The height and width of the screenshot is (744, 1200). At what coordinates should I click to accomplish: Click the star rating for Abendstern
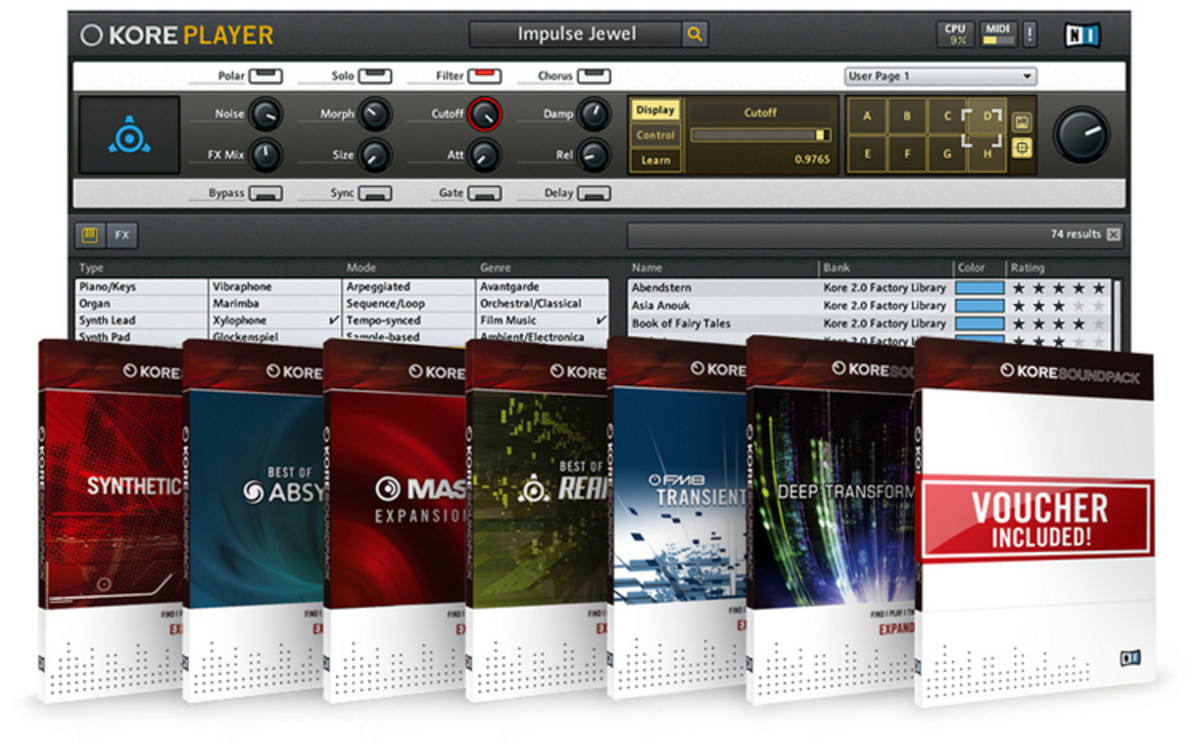click(1058, 288)
